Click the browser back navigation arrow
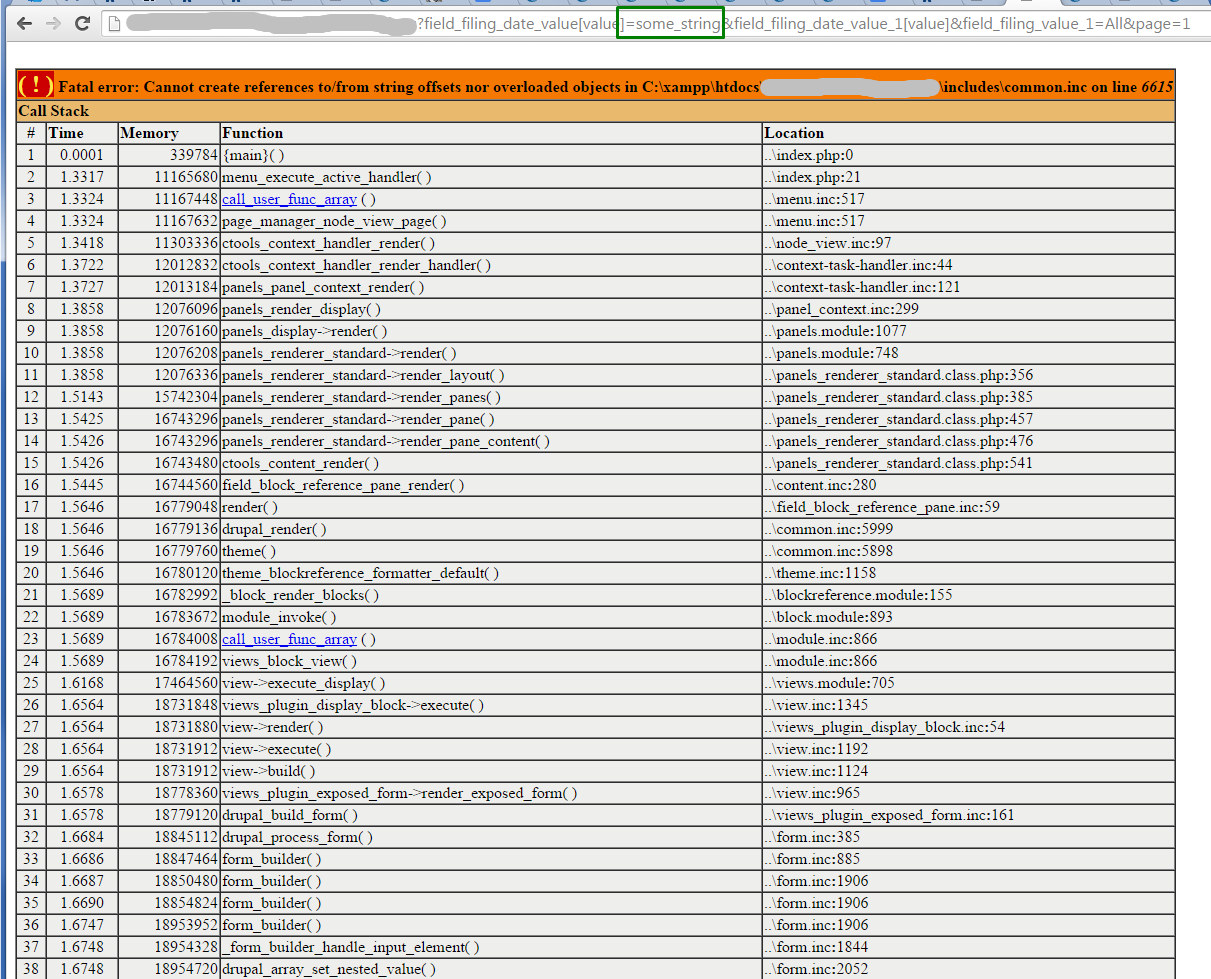Viewport: 1211px width, 979px height. (24, 23)
